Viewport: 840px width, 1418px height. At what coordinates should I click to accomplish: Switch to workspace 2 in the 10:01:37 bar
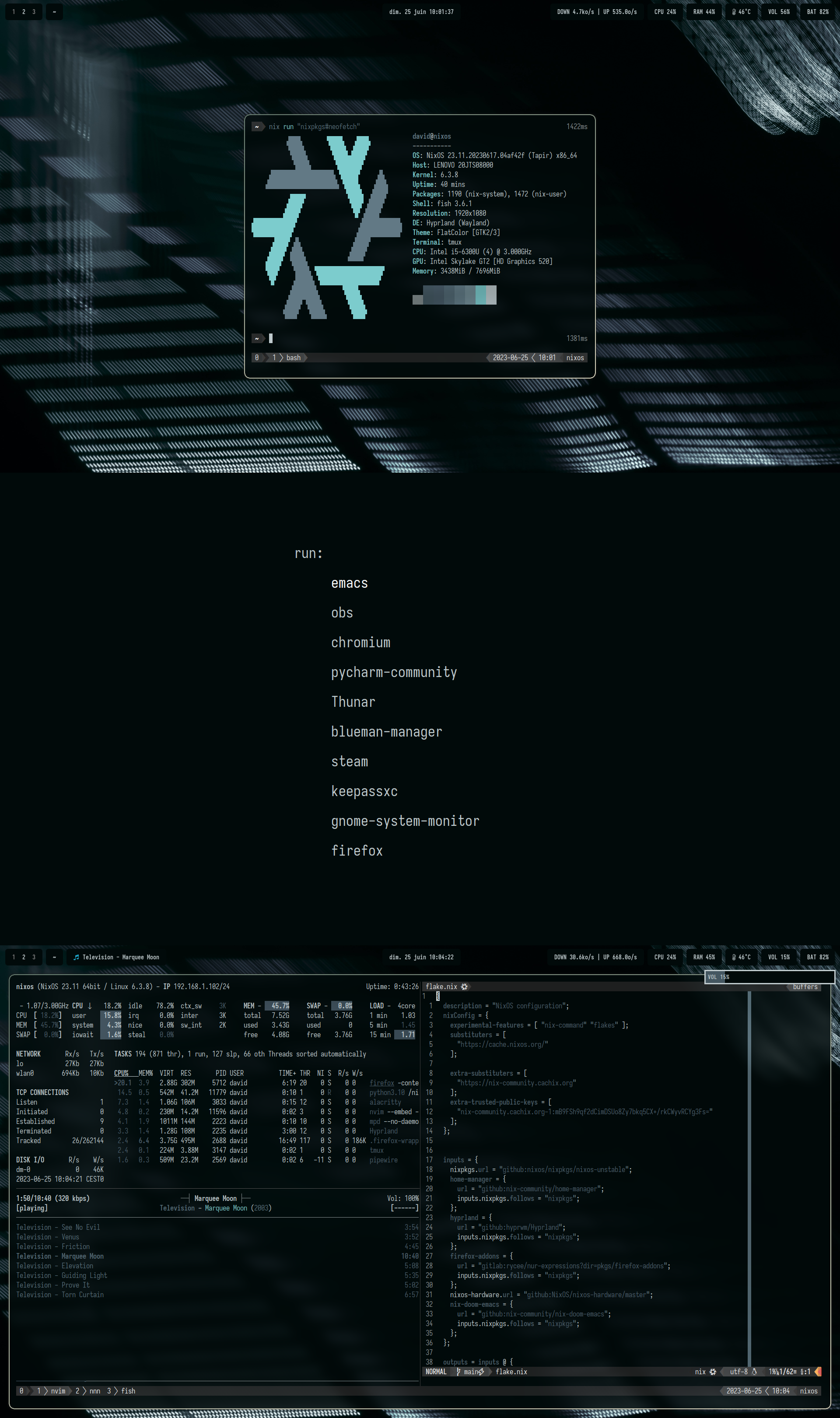[24, 12]
